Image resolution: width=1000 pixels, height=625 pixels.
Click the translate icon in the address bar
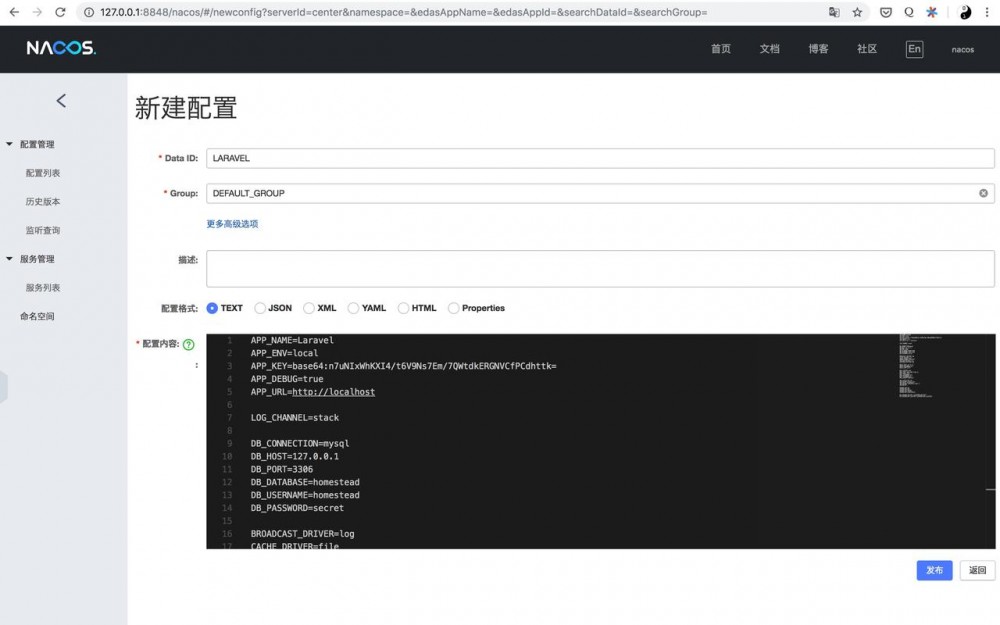tap(834, 13)
